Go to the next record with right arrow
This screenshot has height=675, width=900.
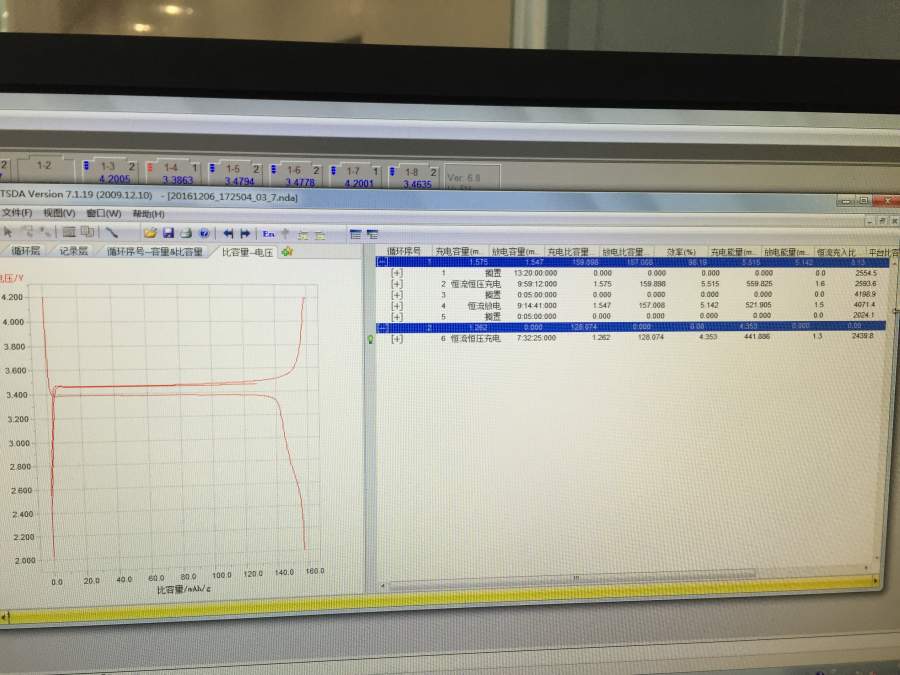click(246, 234)
